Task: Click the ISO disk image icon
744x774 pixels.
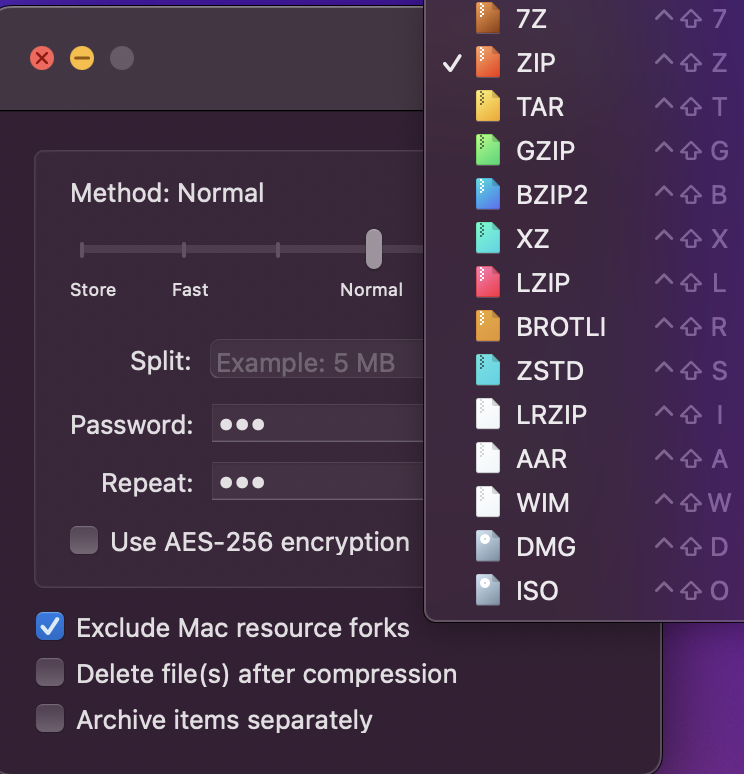Action: 488,591
